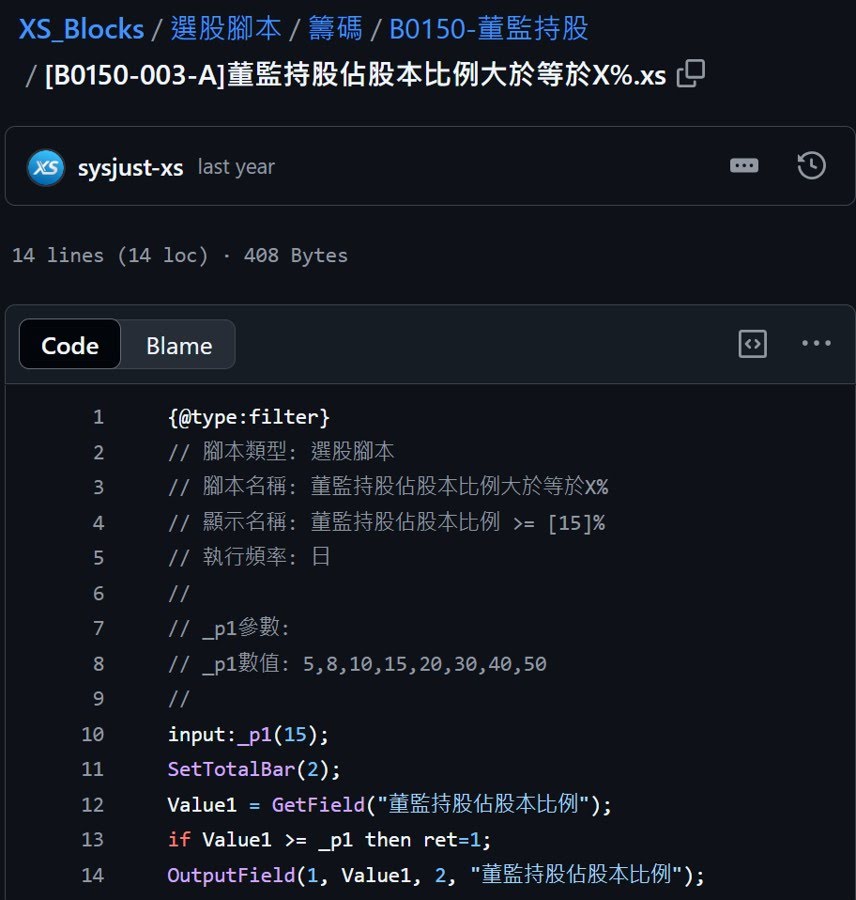Viewport: 856px width, 900px height.
Task: Open commit history clock icon
Action: 811,166
